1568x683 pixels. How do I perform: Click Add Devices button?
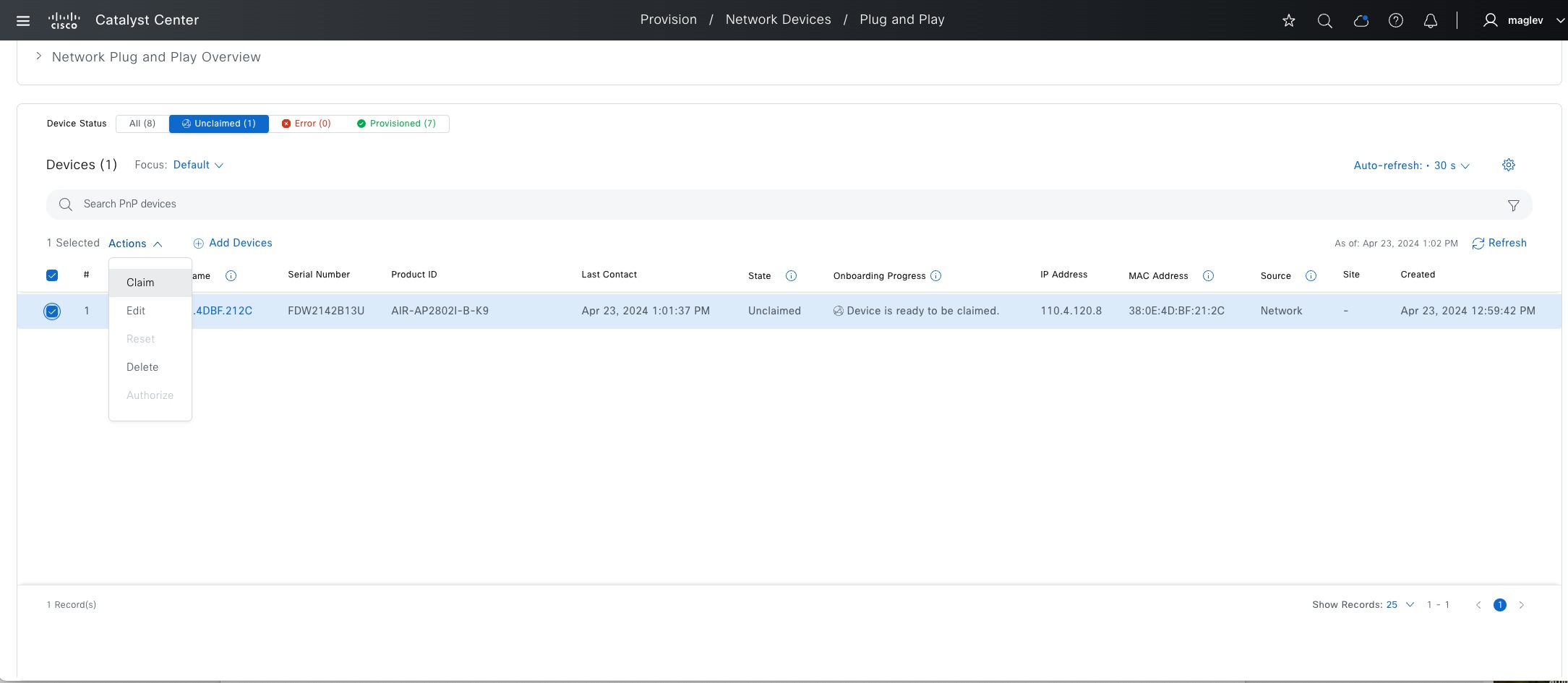(233, 243)
